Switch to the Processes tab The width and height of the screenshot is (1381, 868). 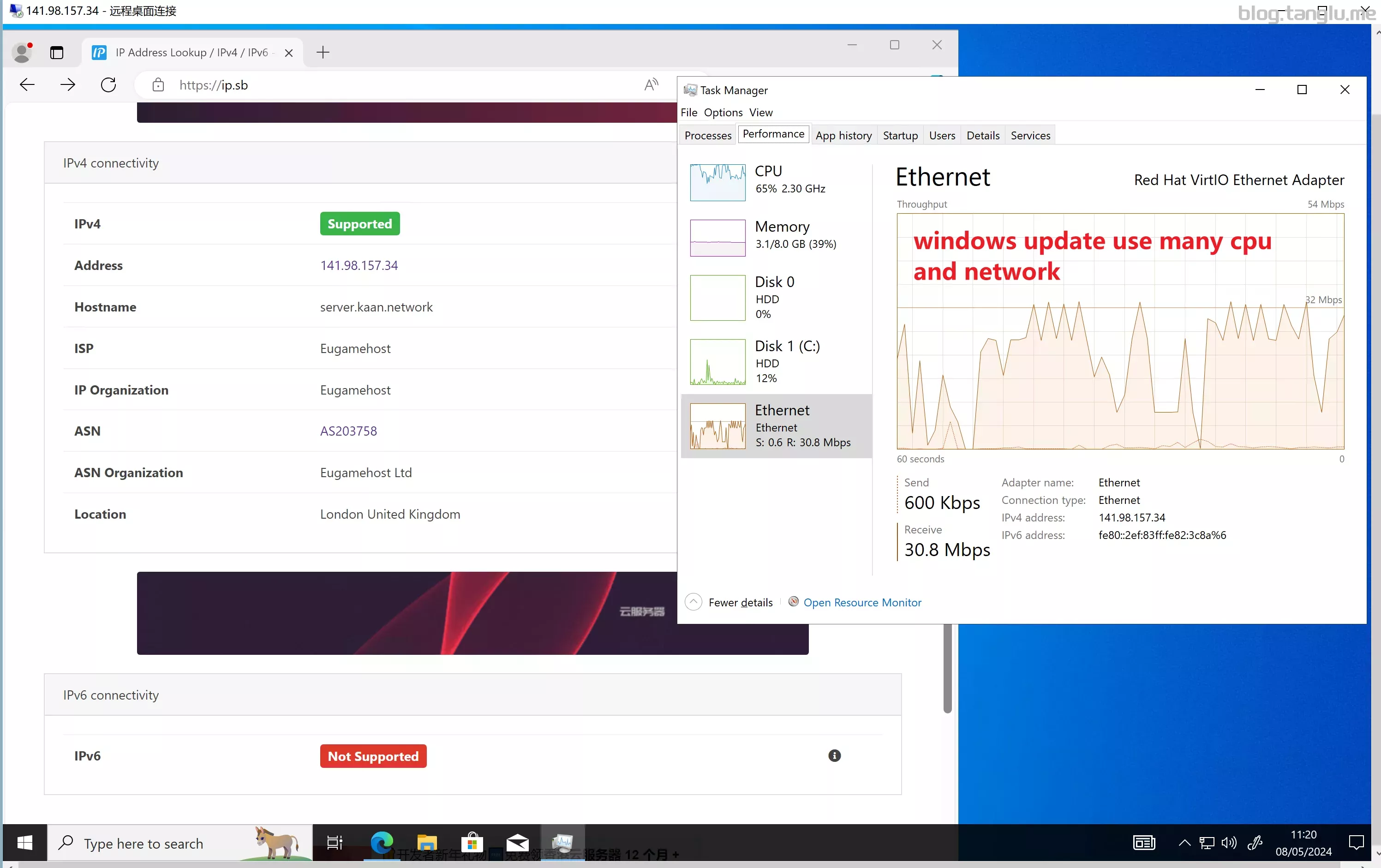click(708, 135)
